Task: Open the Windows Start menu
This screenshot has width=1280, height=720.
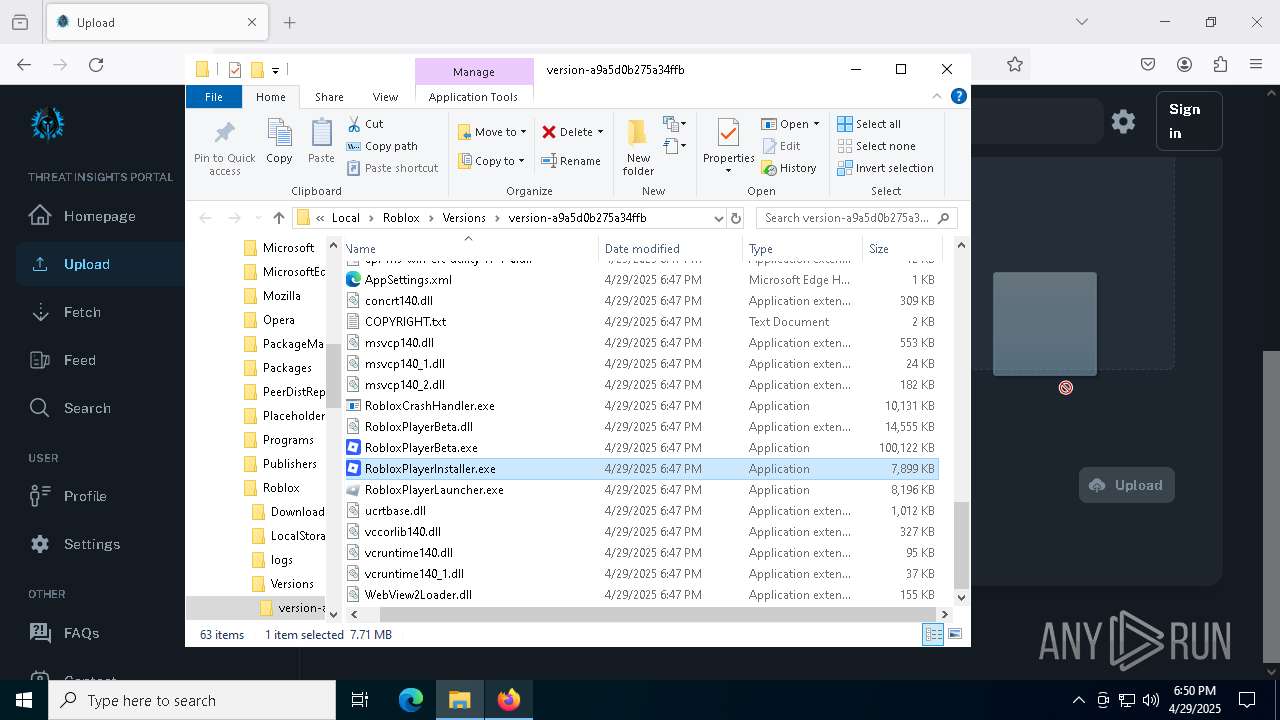Action: click(24, 700)
